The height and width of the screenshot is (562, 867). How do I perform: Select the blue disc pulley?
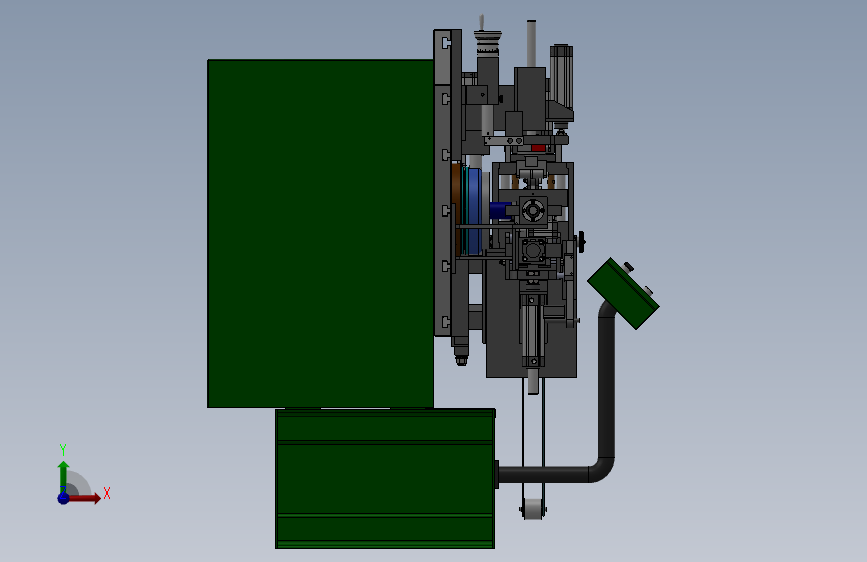[x=475, y=211]
